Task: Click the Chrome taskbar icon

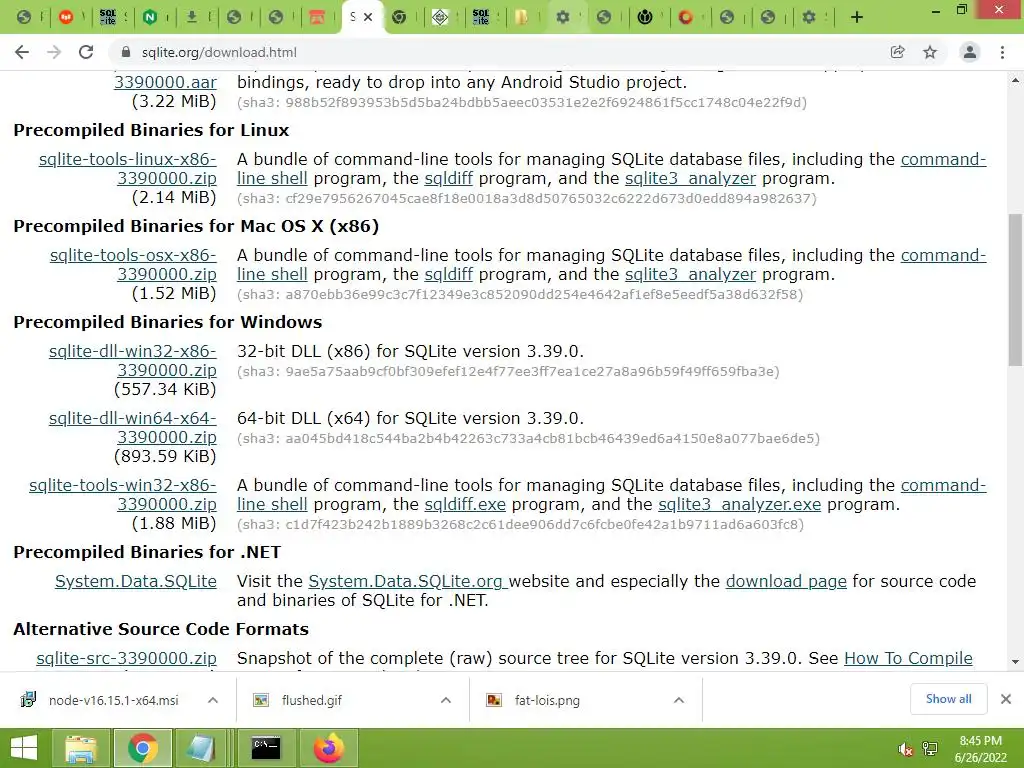Action: pos(143,748)
